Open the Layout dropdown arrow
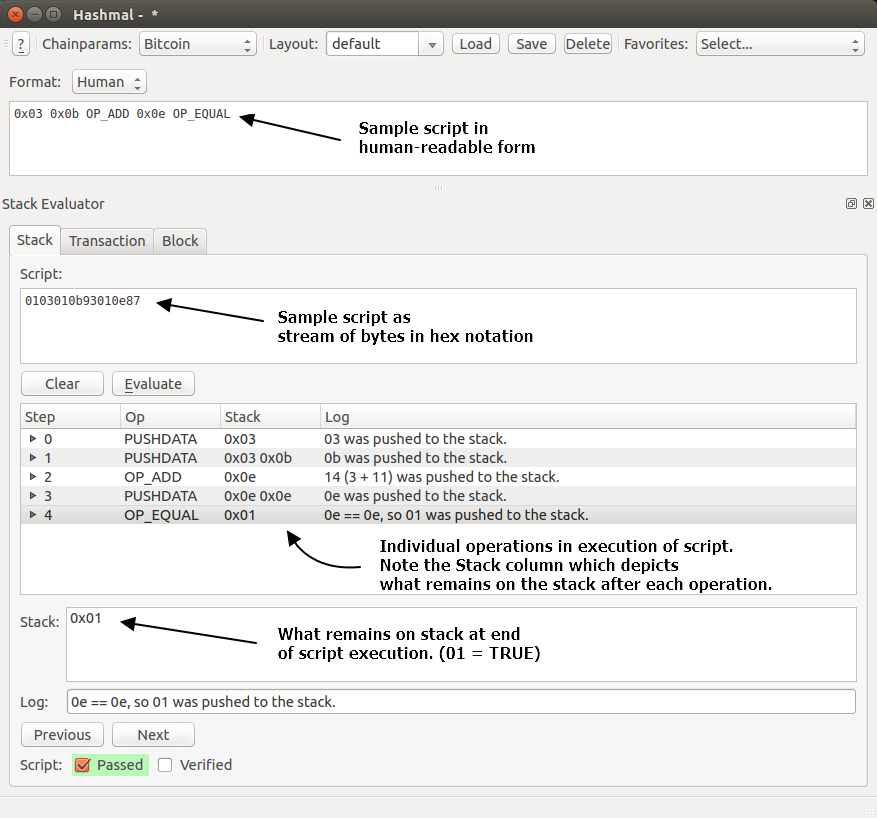 click(x=431, y=44)
